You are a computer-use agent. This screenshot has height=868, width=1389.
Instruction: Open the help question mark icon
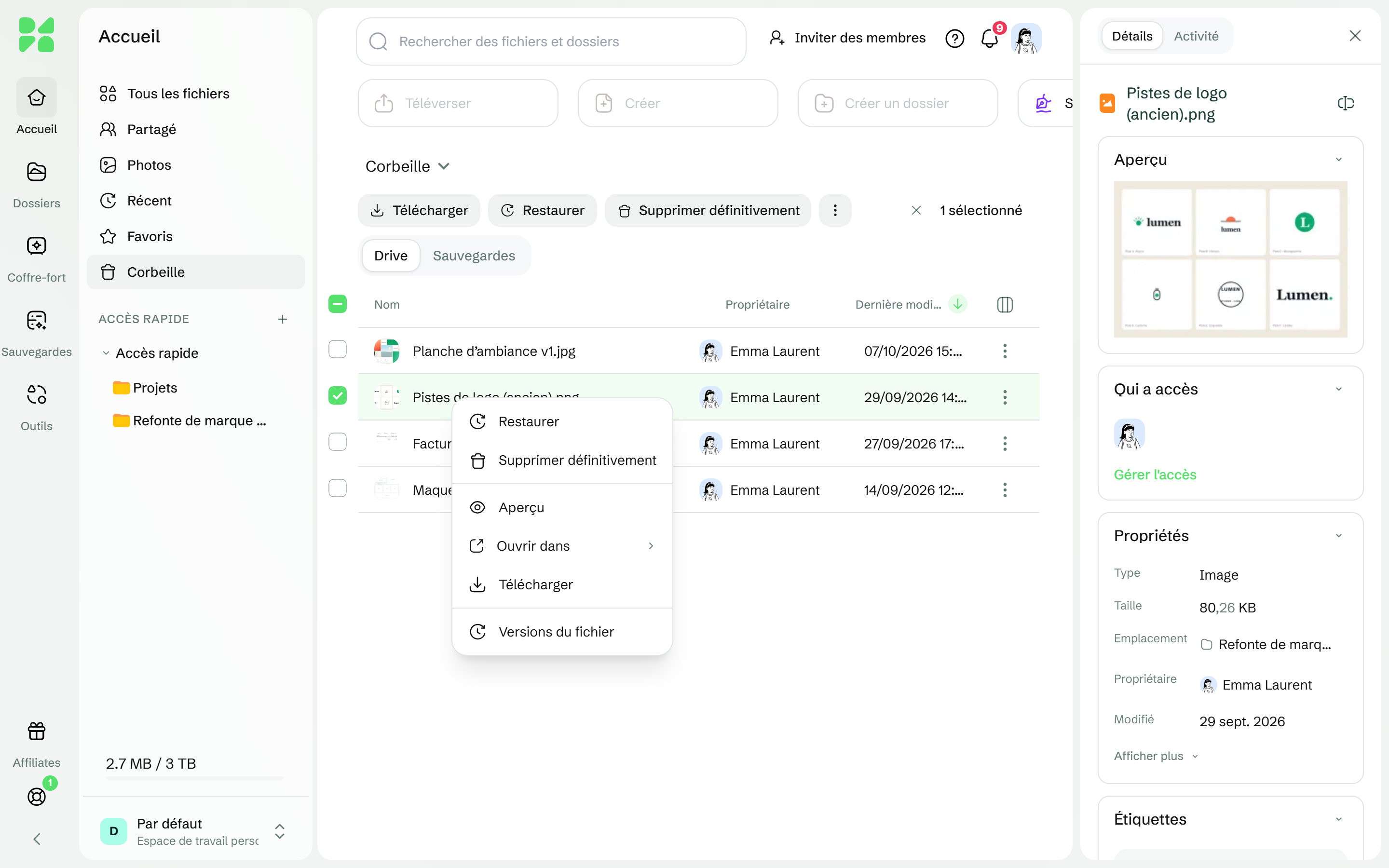(954, 39)
